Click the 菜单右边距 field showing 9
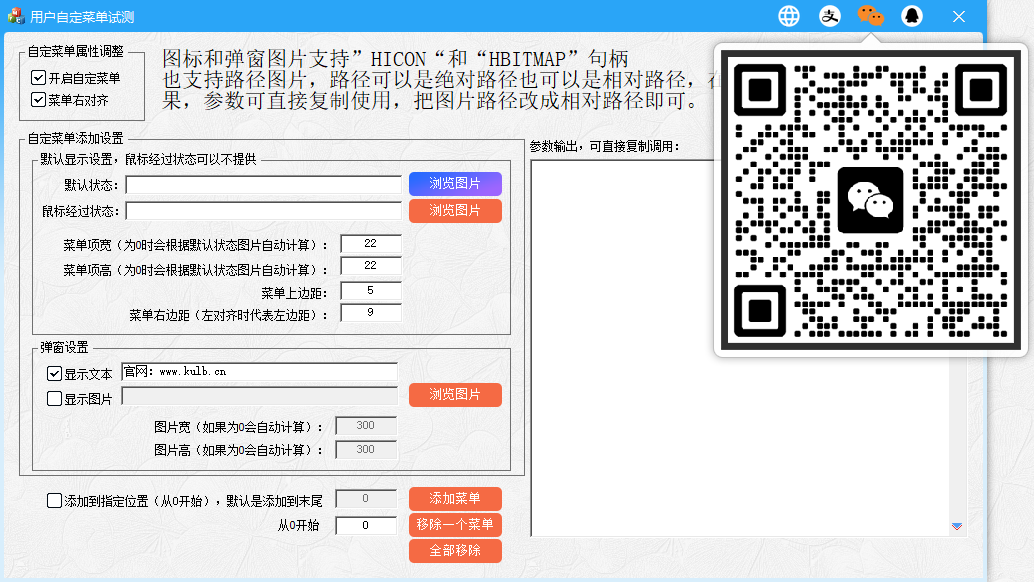Screen dimensions: 1034x582 click(x=371, y=312)
